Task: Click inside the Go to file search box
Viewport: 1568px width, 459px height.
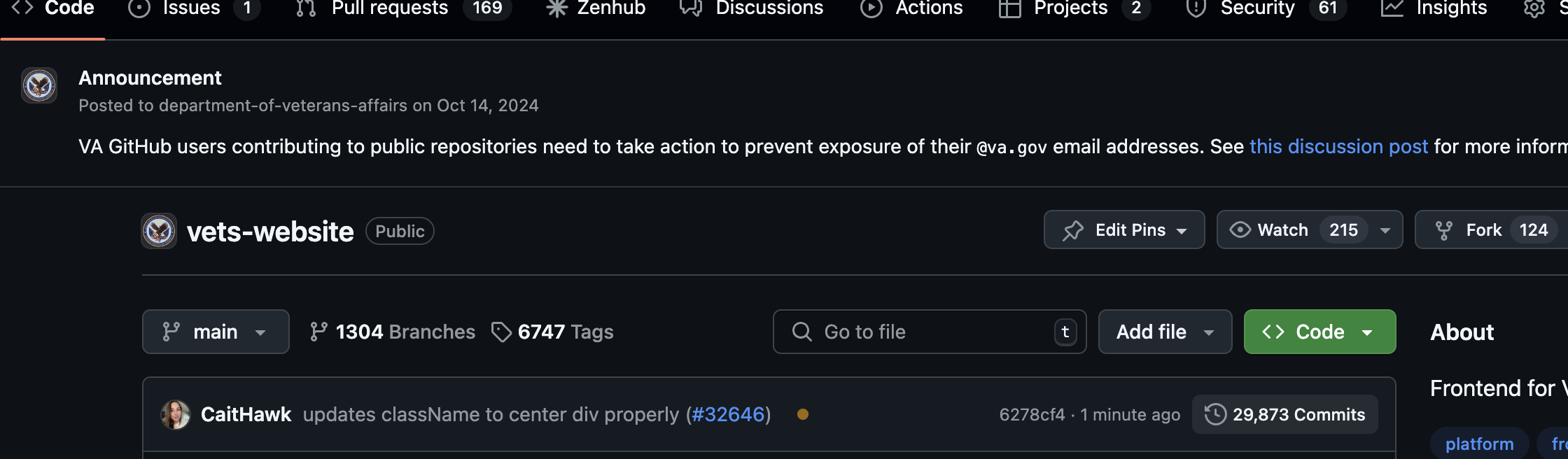Action: [x=910, y=331]
